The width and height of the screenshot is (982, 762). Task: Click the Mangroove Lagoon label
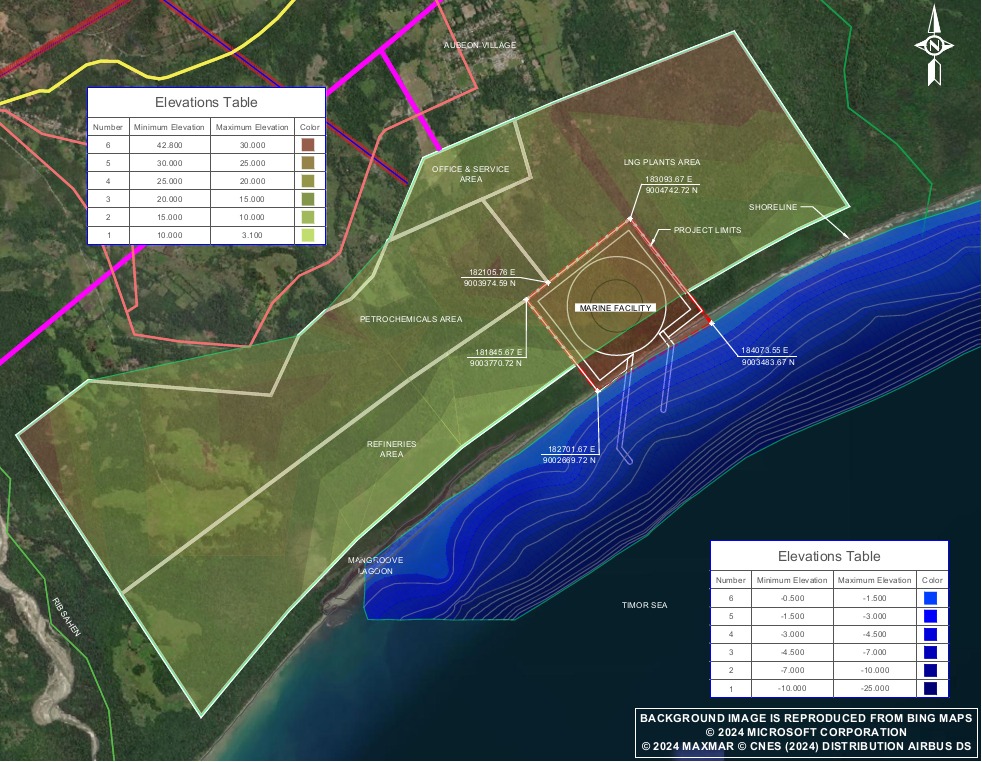(x=375, y=566)
